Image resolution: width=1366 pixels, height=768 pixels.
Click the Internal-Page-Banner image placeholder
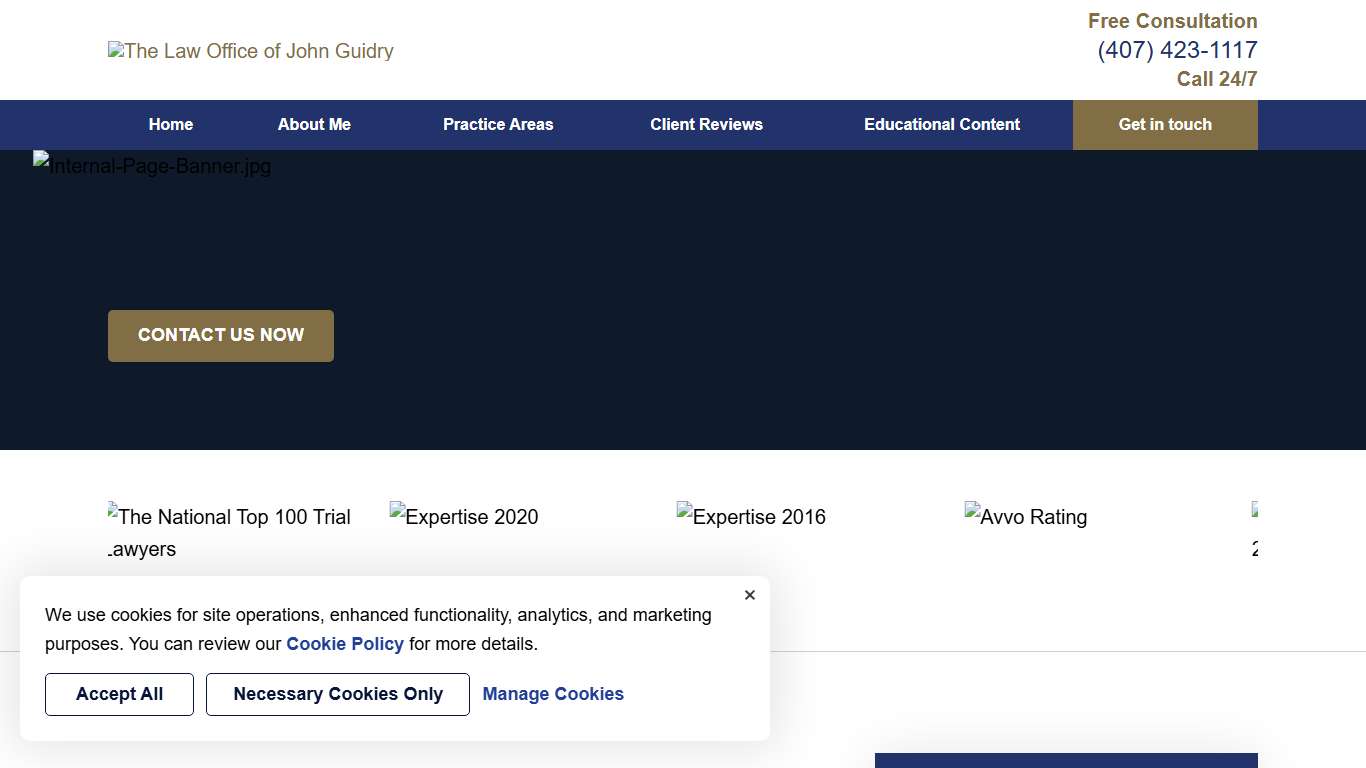pos(152,166)
